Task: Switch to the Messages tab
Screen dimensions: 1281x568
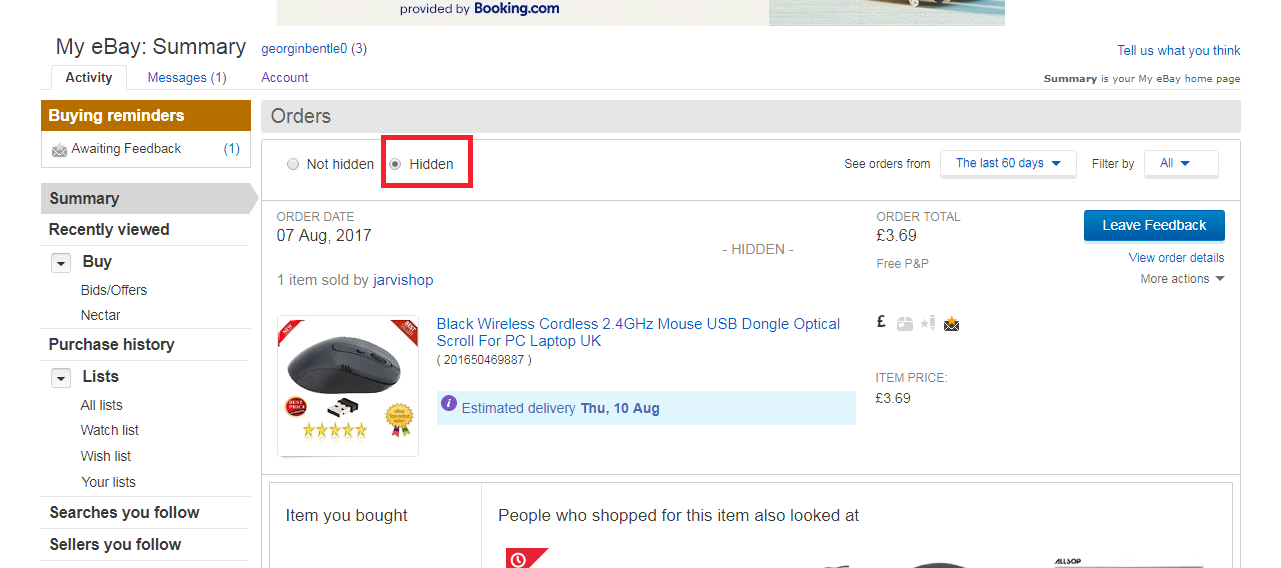Action: click(187, 78)
